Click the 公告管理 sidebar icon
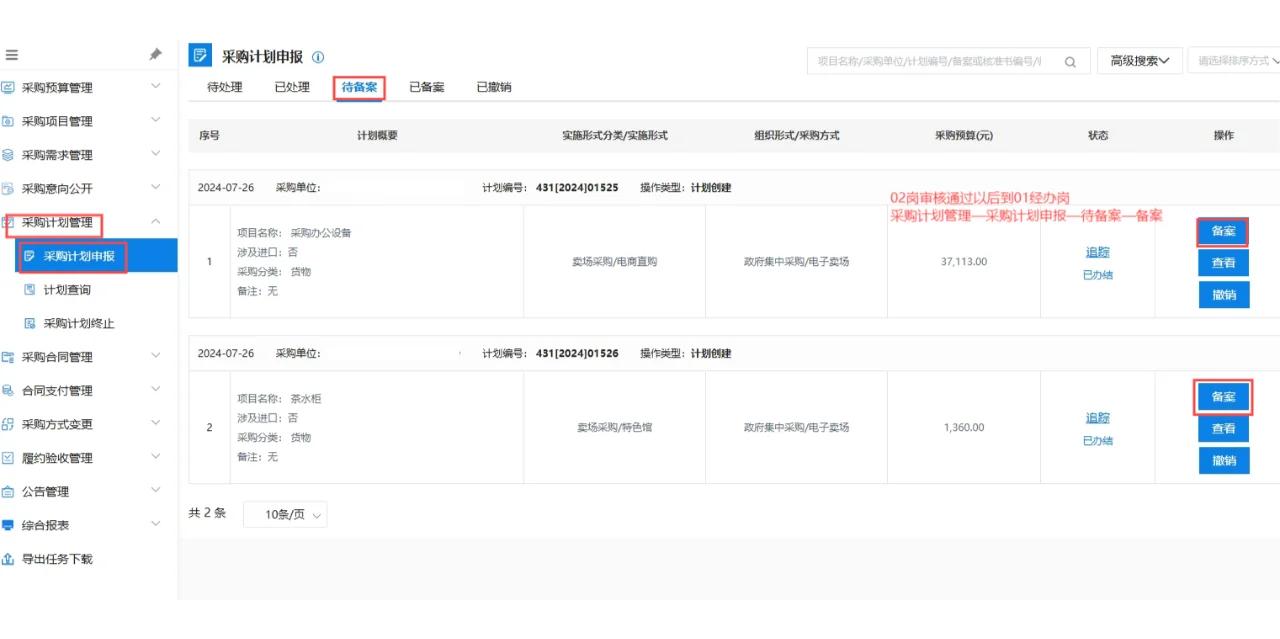The width and height of the screenshot is (1280, 639). tap(8, 492)
